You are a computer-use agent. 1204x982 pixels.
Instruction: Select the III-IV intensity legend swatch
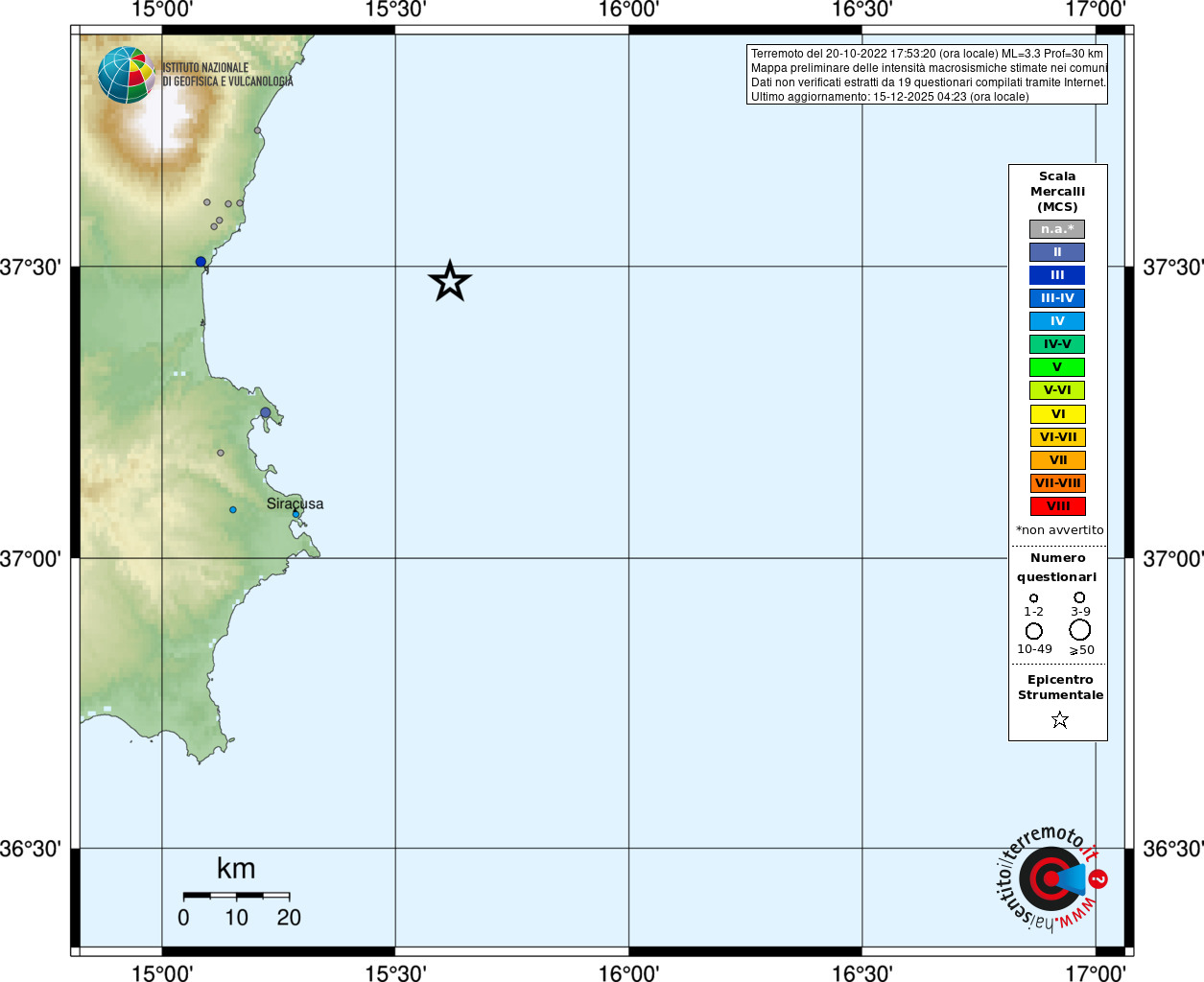[1057, 298]
